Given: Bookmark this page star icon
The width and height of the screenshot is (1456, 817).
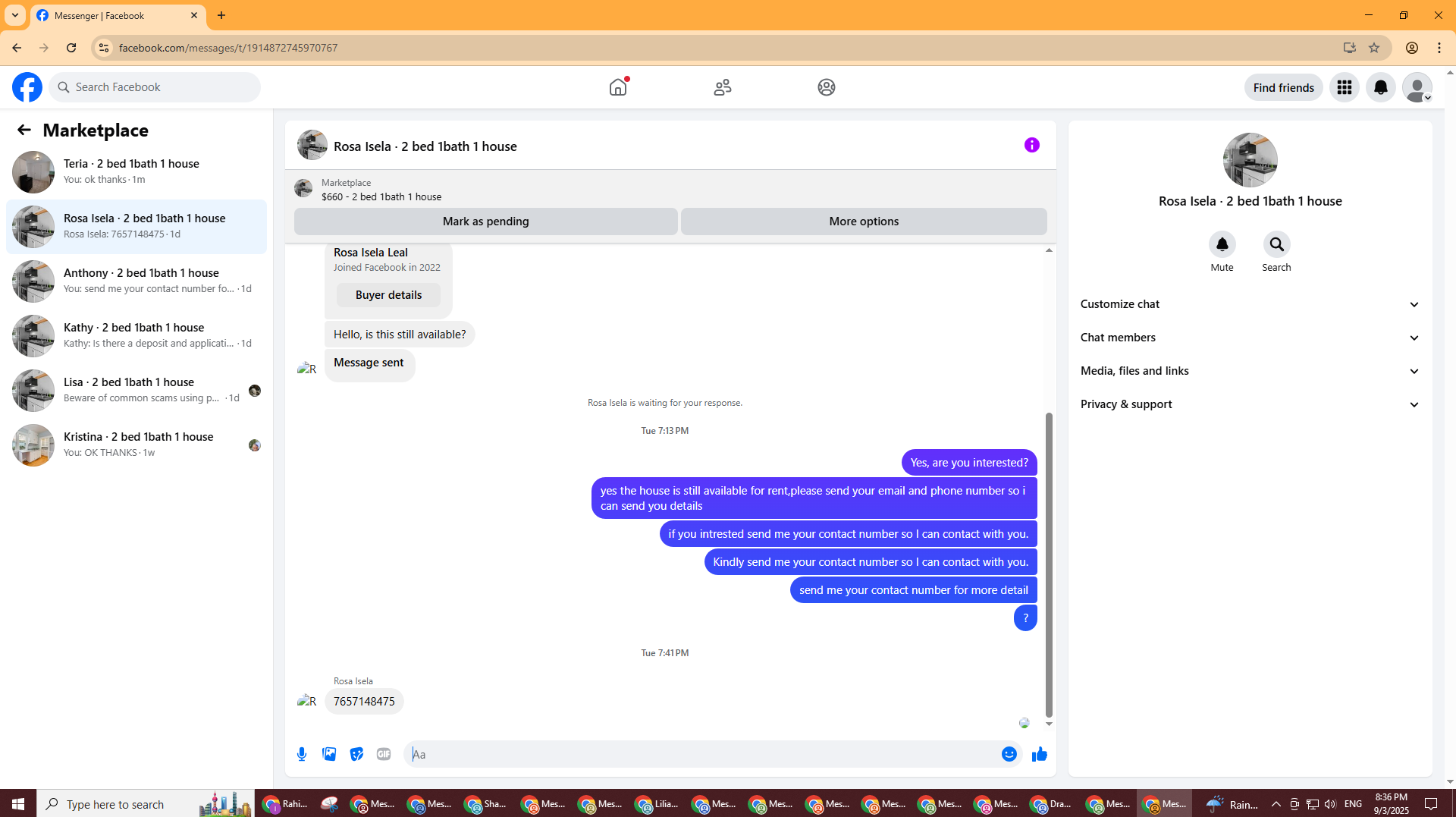Looking at the screenshot, I should 1374,48.
